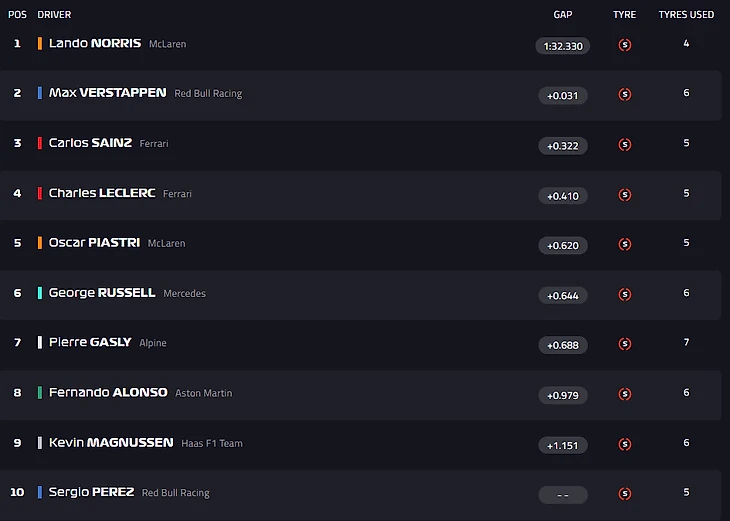Viewport: 730px width, 521px height.
Task: Click the empty gap badge for Sergio Perez
Action: pyautogui.click(x=563, y=495)
